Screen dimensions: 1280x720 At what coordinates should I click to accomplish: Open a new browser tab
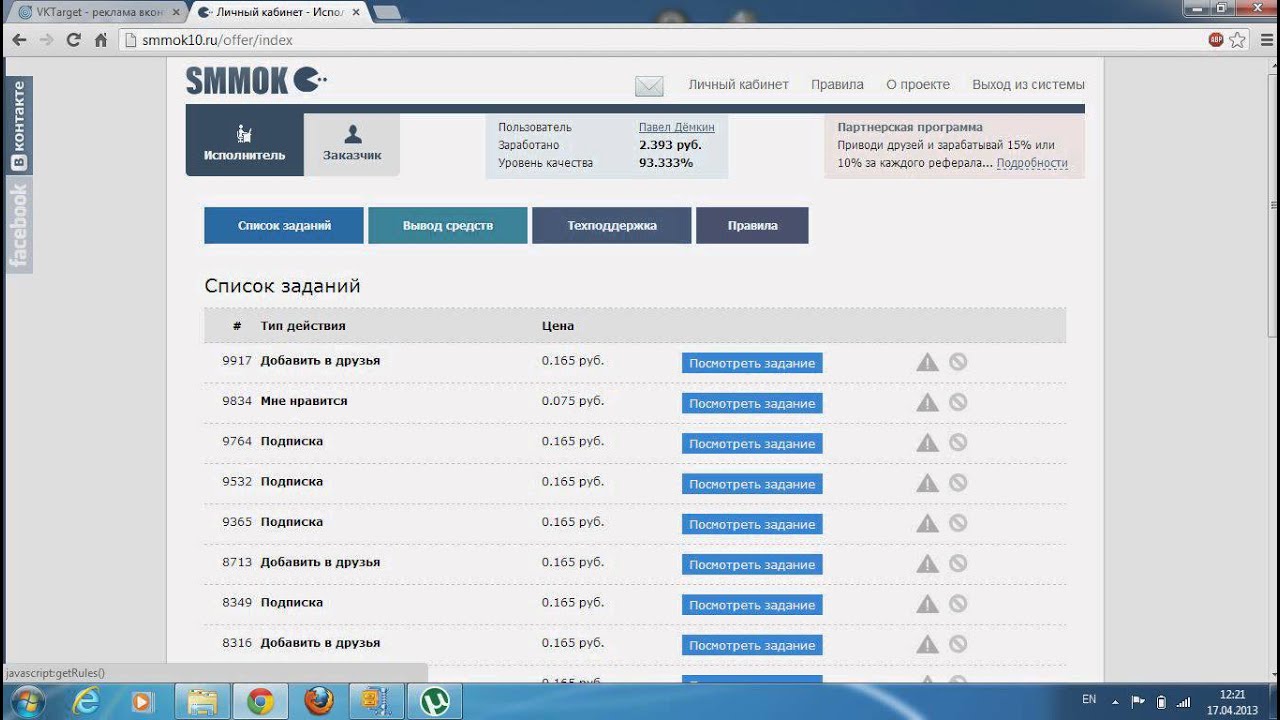(386, 12)
